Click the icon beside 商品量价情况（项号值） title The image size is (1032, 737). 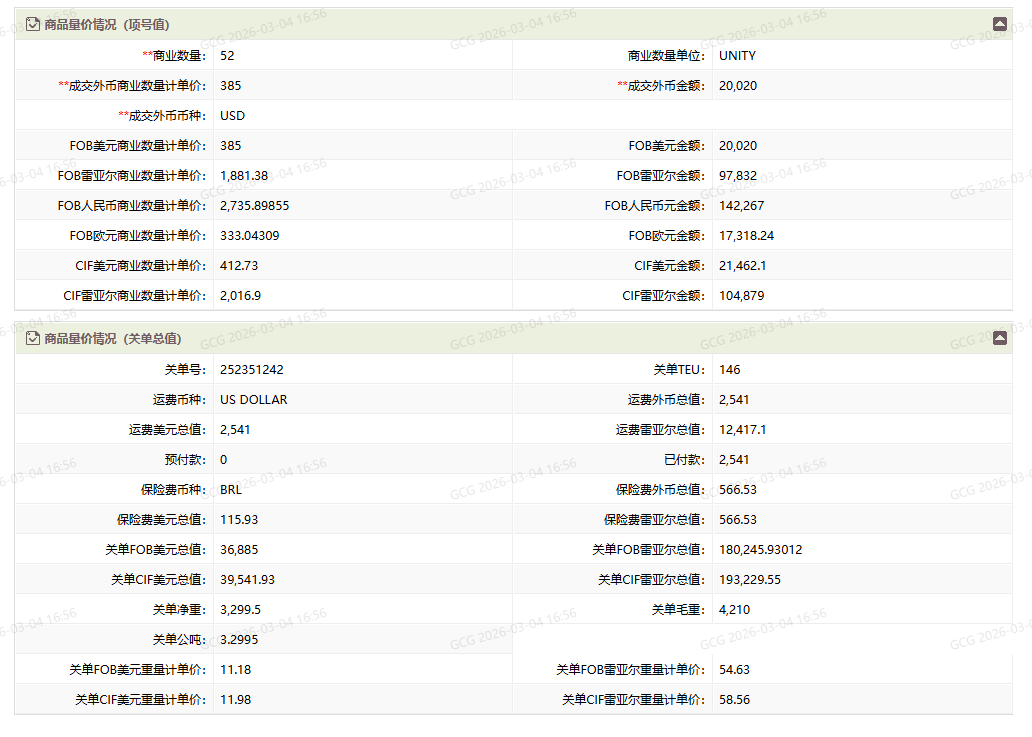click(33, 24)
